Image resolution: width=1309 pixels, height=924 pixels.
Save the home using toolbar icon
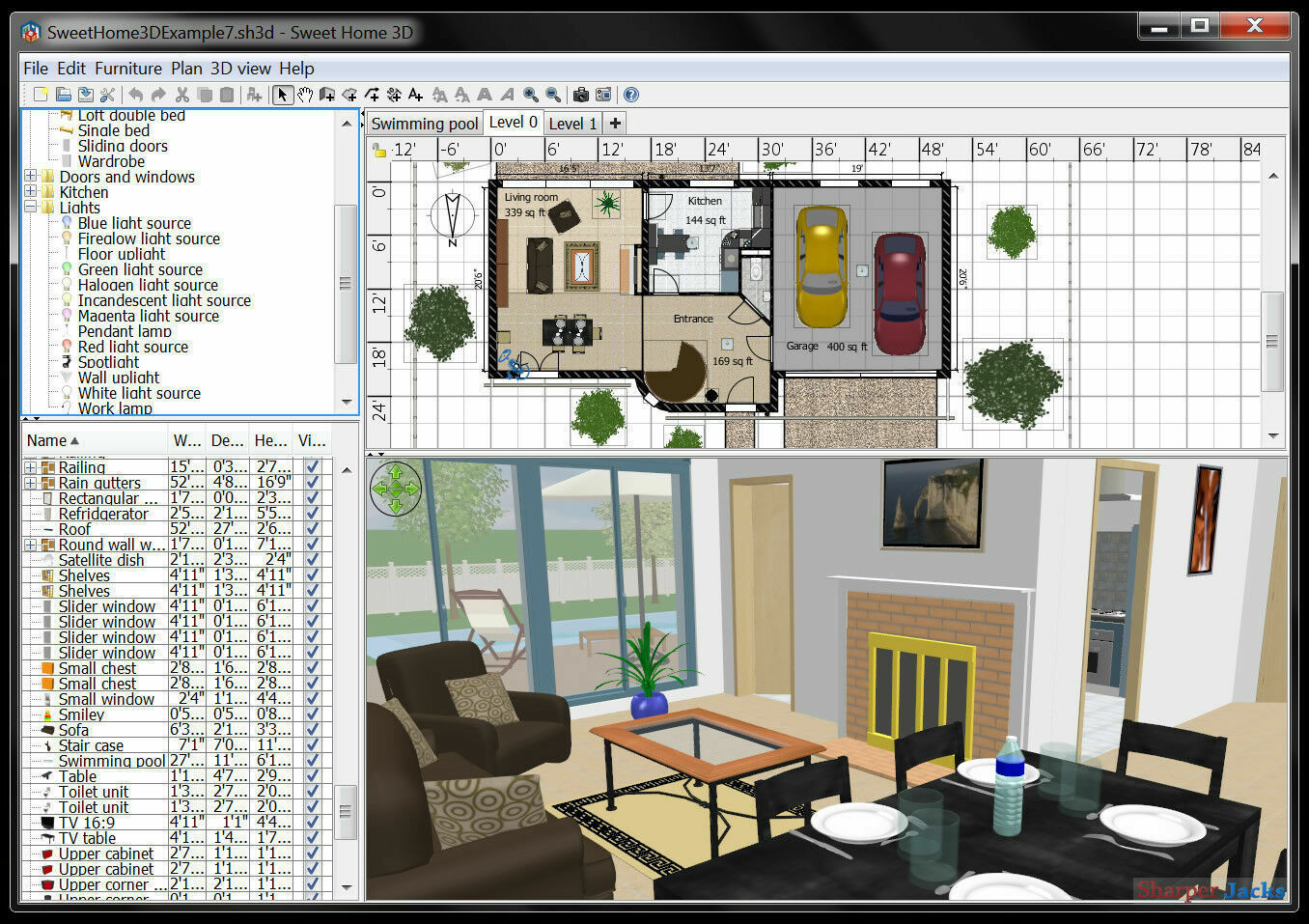[x=85, y=95]
